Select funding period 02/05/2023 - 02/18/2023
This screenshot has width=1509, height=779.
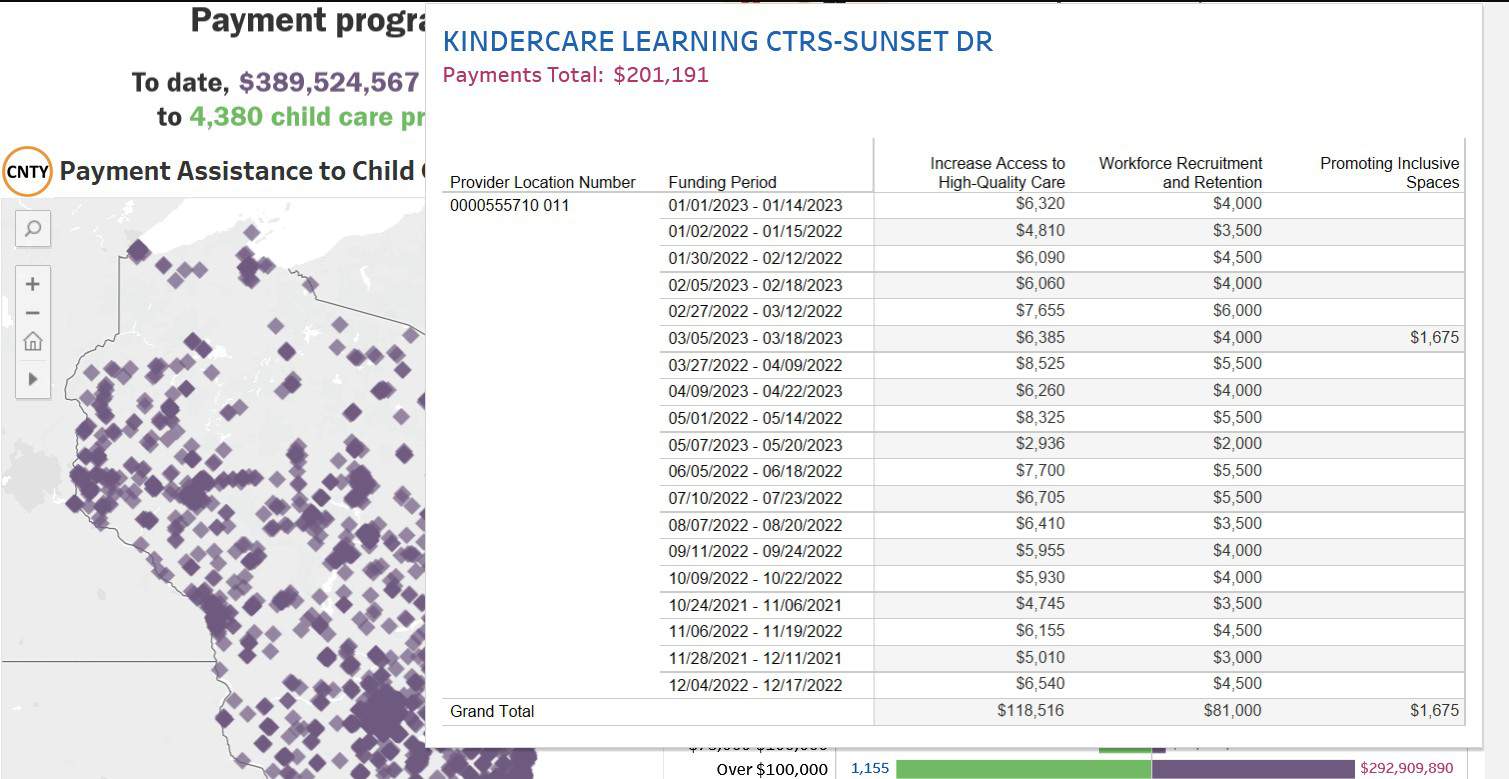pyautogui.click(x=755, y=285)
